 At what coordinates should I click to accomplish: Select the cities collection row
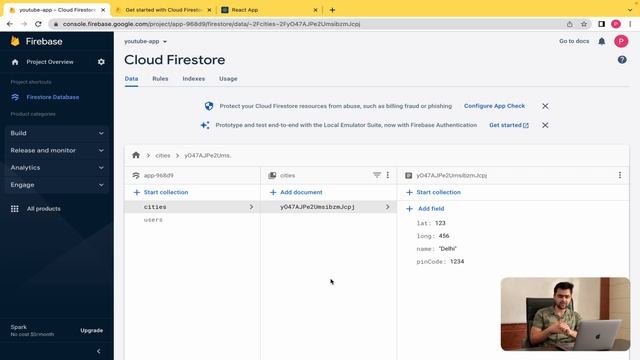coord(192,207)
